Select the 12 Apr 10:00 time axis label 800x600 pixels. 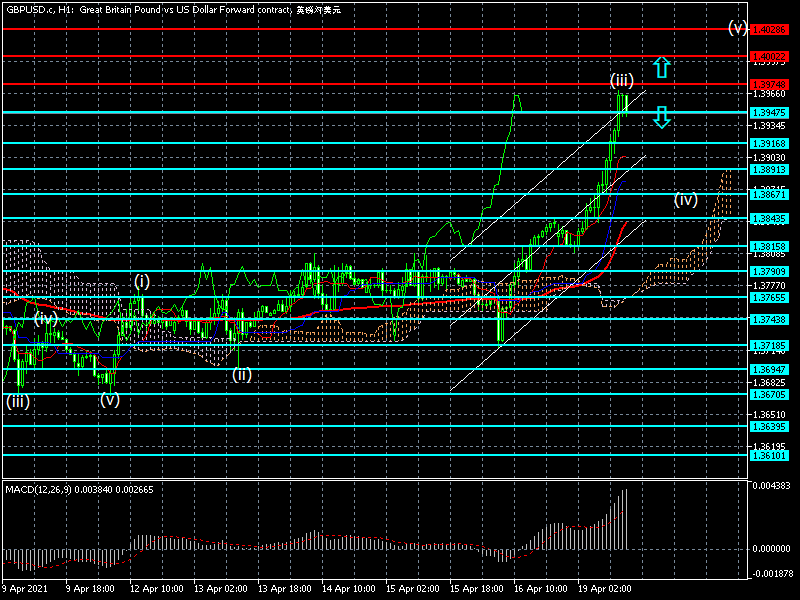click(x=157, y=589)
